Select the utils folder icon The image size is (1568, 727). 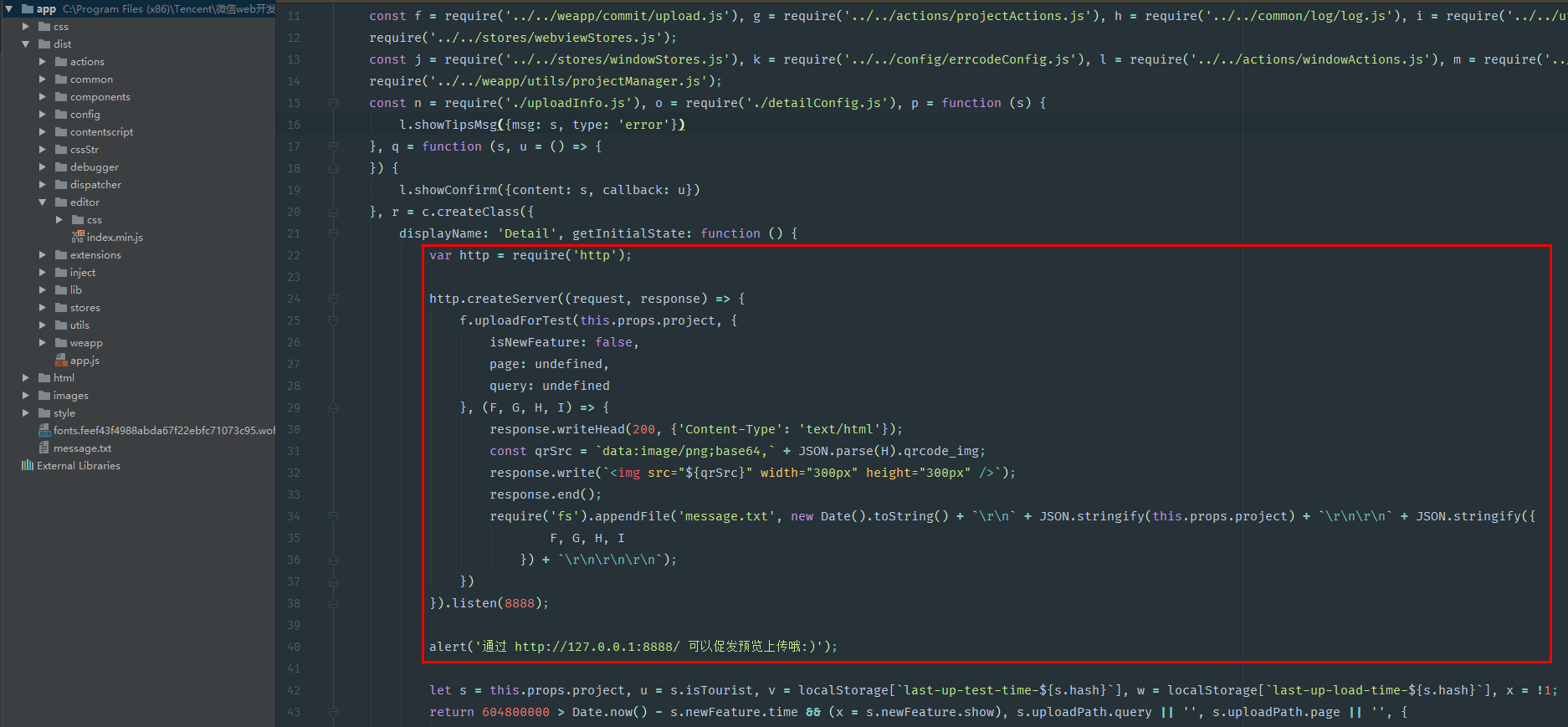click(61, 325)
